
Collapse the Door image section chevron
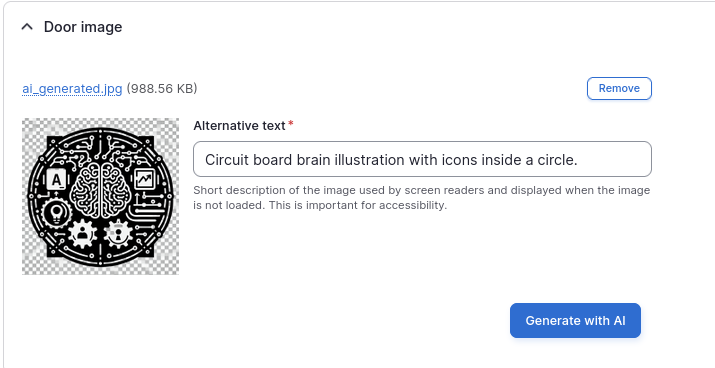(27, 27)
